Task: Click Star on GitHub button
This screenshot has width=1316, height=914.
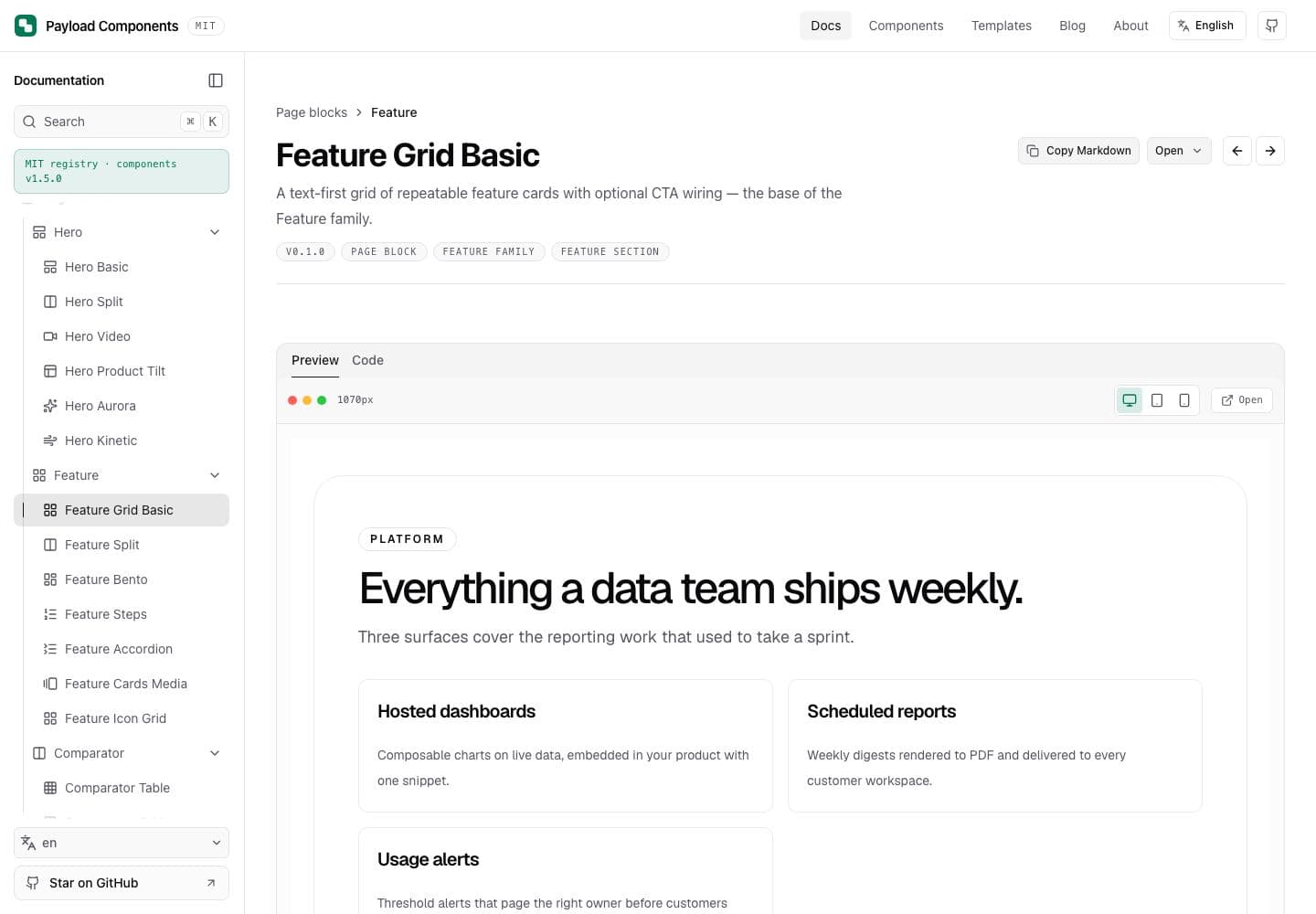Action: 122,883
